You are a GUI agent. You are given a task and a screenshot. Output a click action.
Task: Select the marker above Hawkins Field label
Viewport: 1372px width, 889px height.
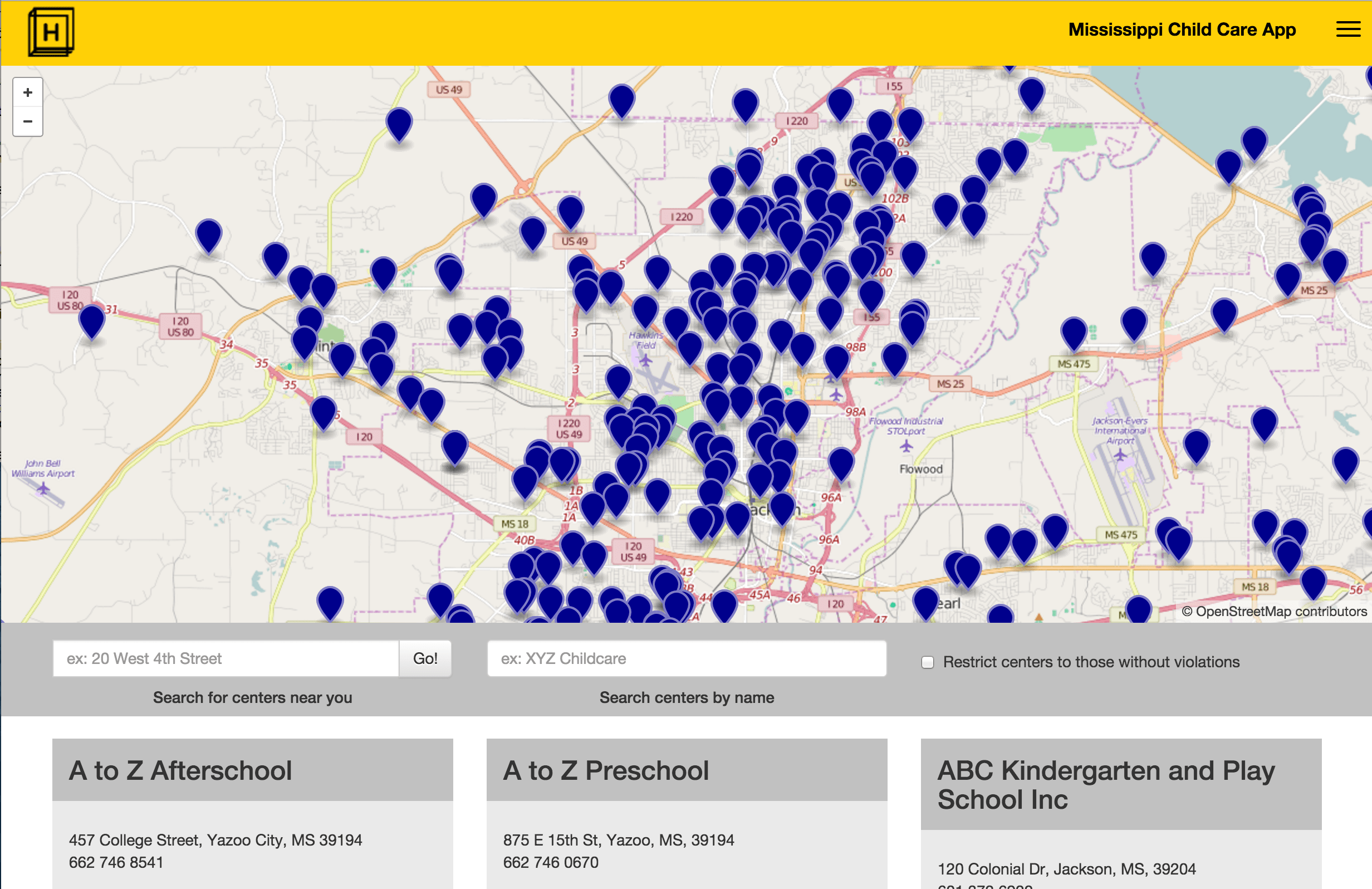645,311
